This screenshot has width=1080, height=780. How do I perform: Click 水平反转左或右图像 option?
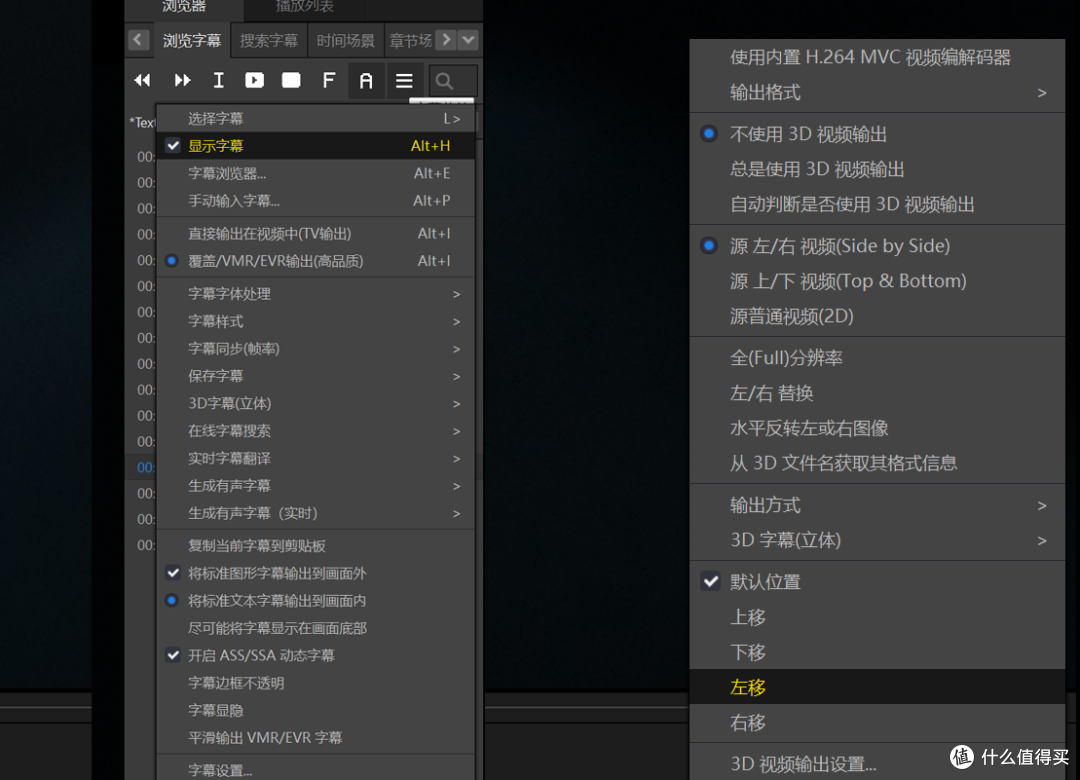[x=878, y=429]
